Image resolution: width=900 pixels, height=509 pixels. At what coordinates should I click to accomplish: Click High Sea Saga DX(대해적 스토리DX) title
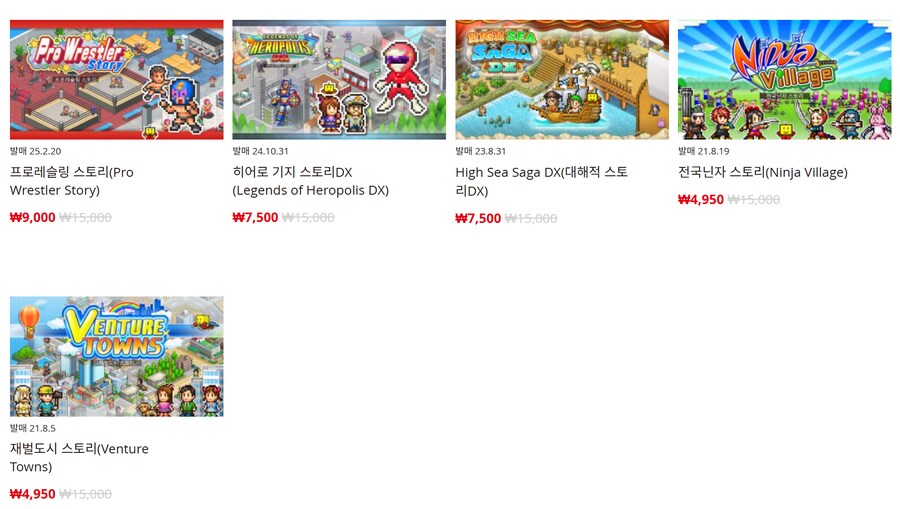click(541, 181)
